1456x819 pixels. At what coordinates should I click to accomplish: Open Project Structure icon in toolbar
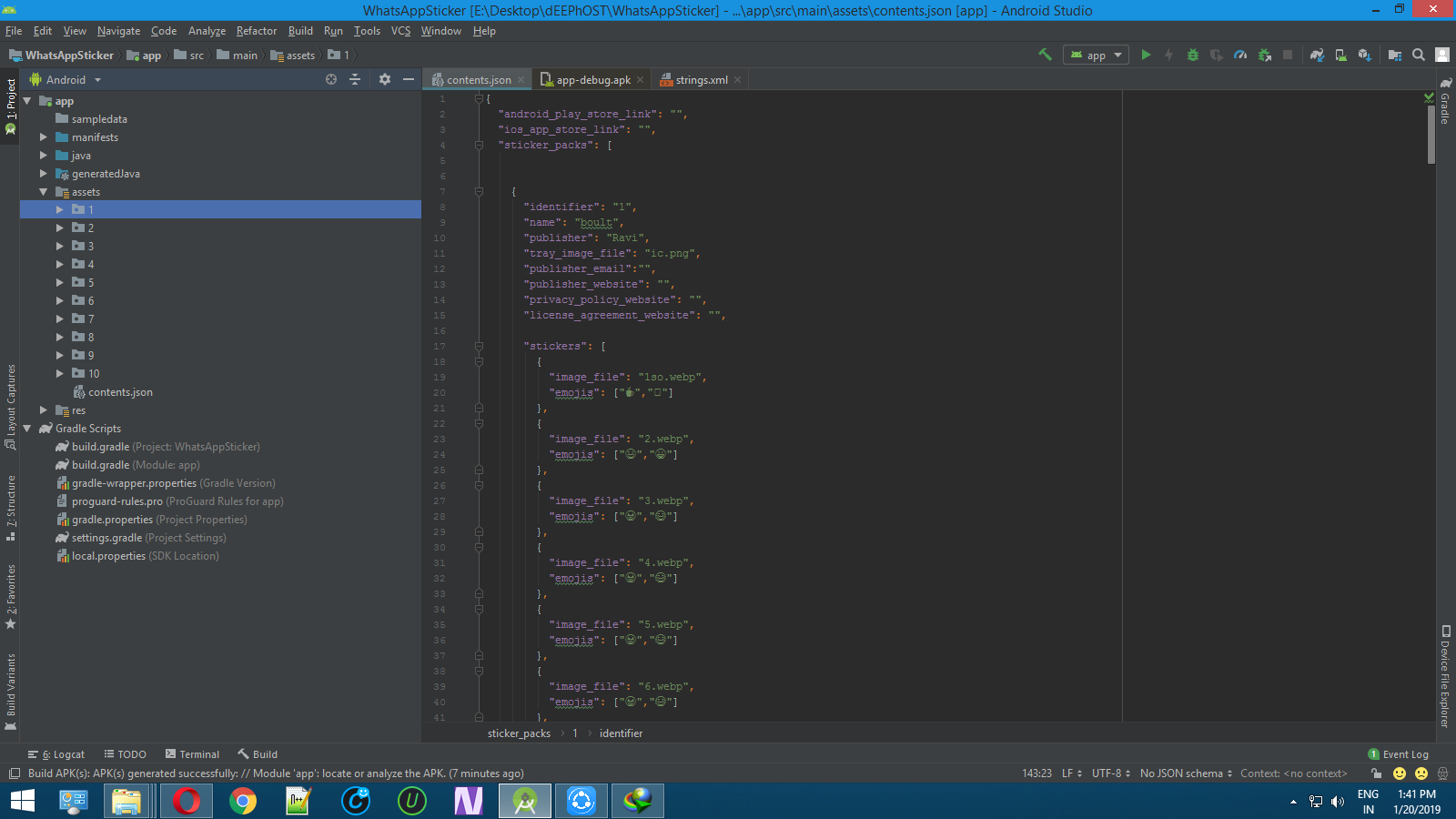[1394, 55]
